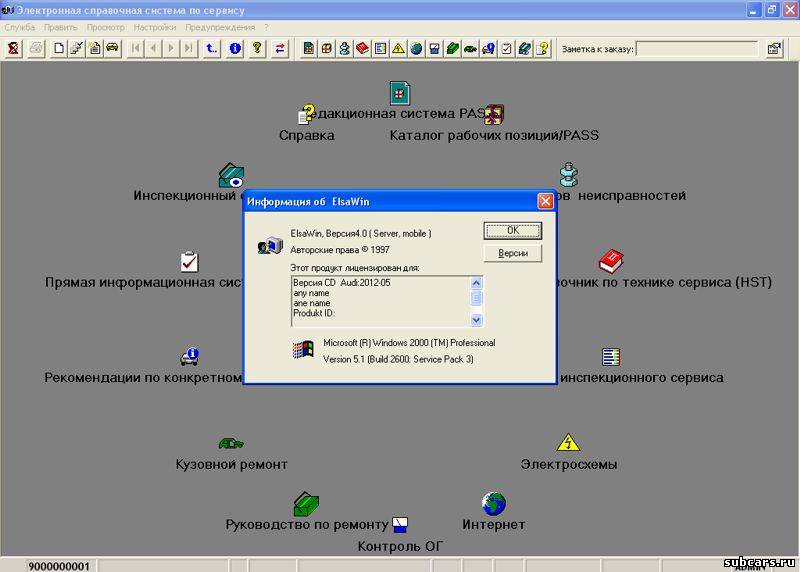Click the icon right of order note field
This screenshot has height=572, width=800.
[x=774, y=49]
